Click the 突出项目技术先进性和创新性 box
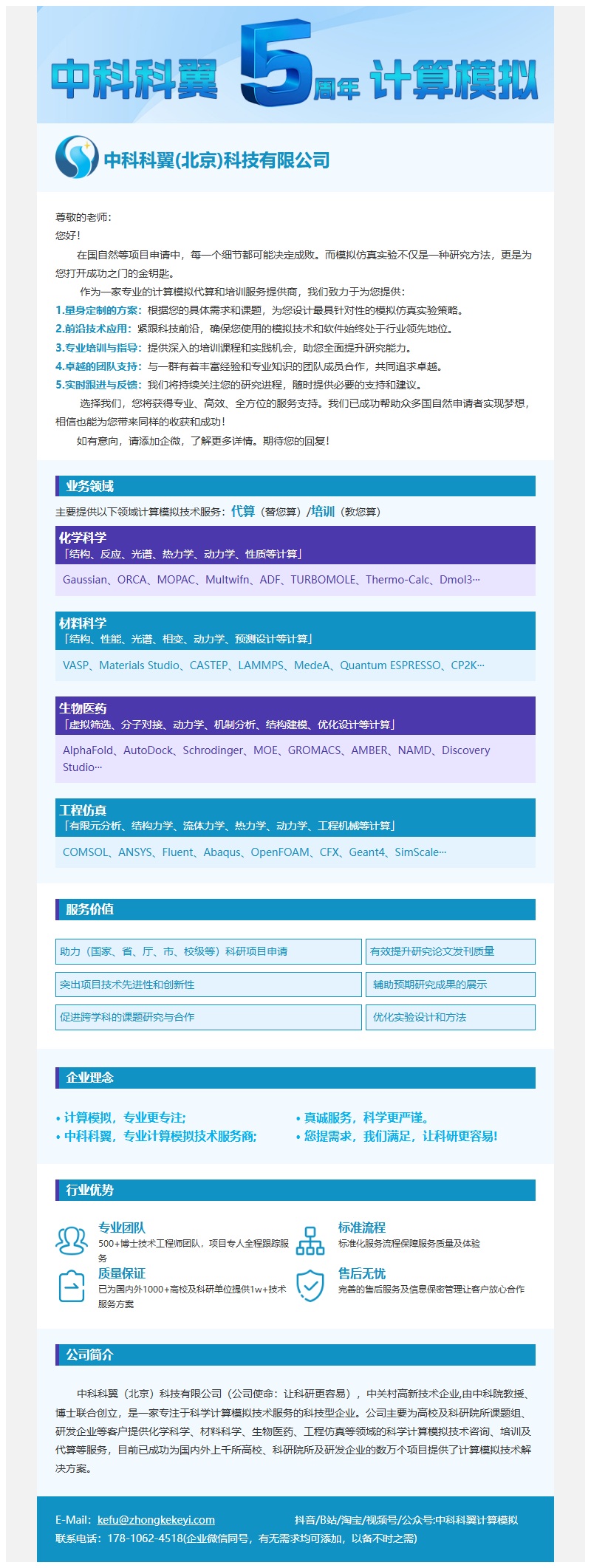 pyautogui.click(x=208, y=985)
